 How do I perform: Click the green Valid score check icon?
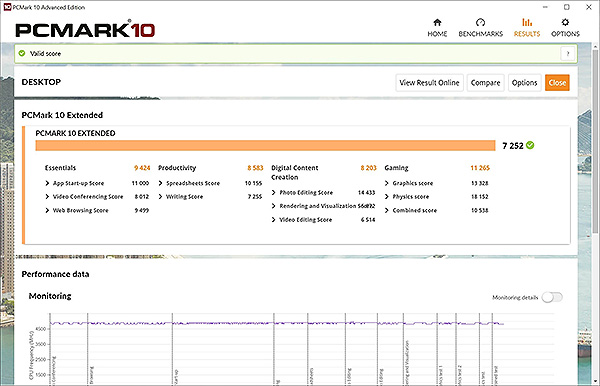click(x=22, y=53)
